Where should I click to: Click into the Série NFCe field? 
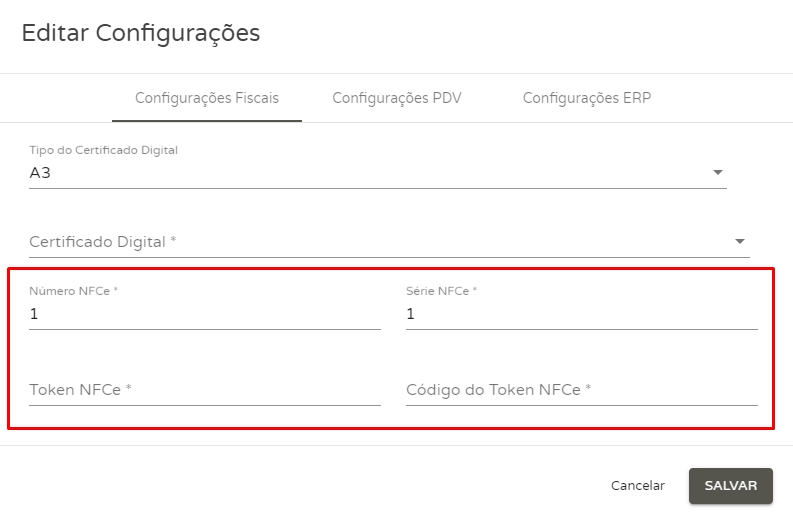582,314
